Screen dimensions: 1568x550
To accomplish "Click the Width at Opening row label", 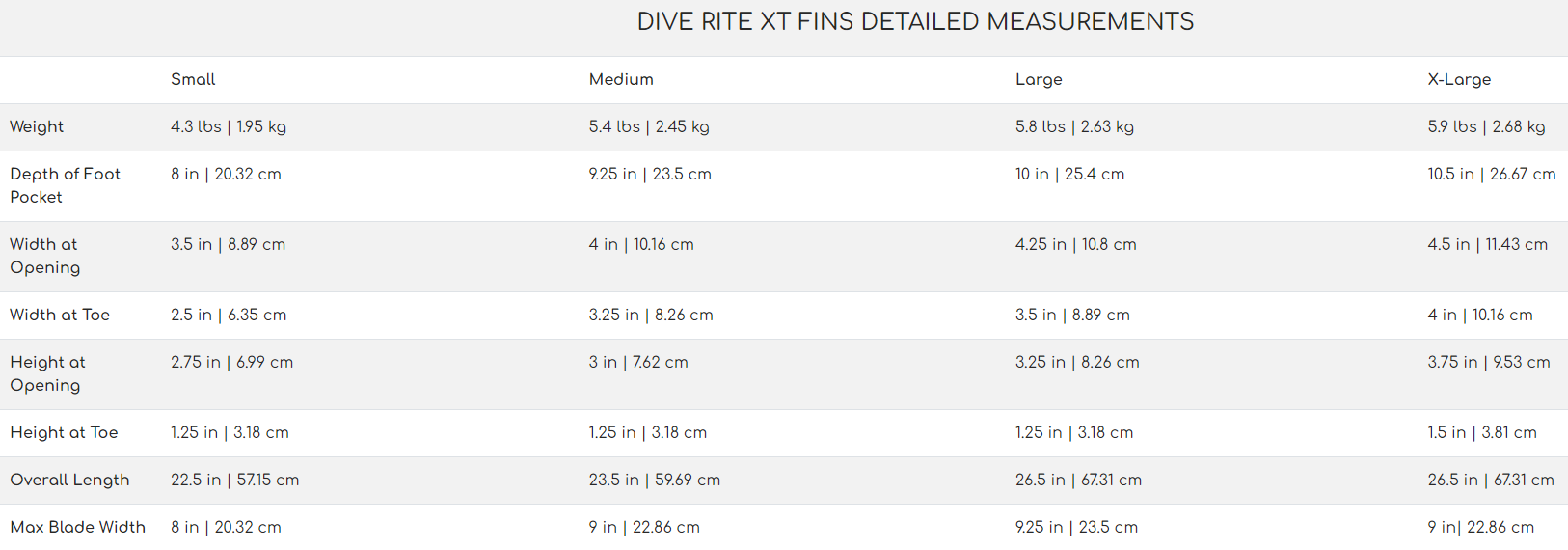I will [45, 256].
